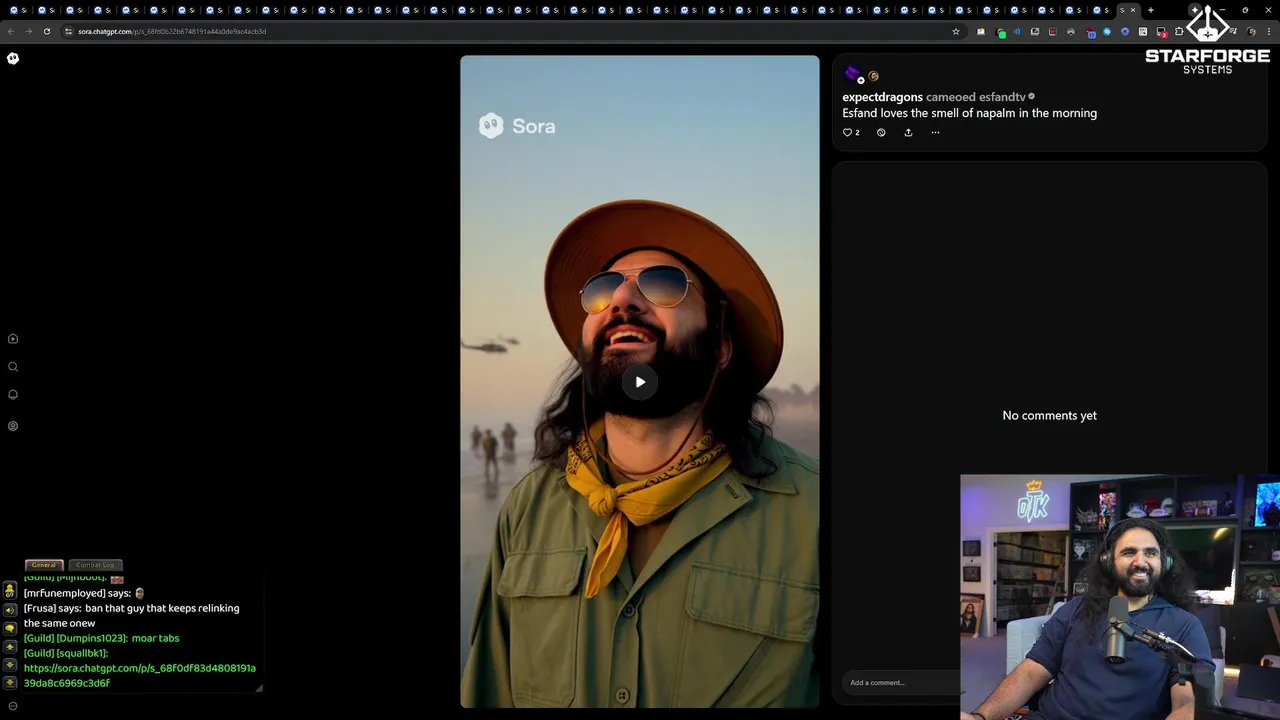Click the "No comments yet" text

[1049, 416]
